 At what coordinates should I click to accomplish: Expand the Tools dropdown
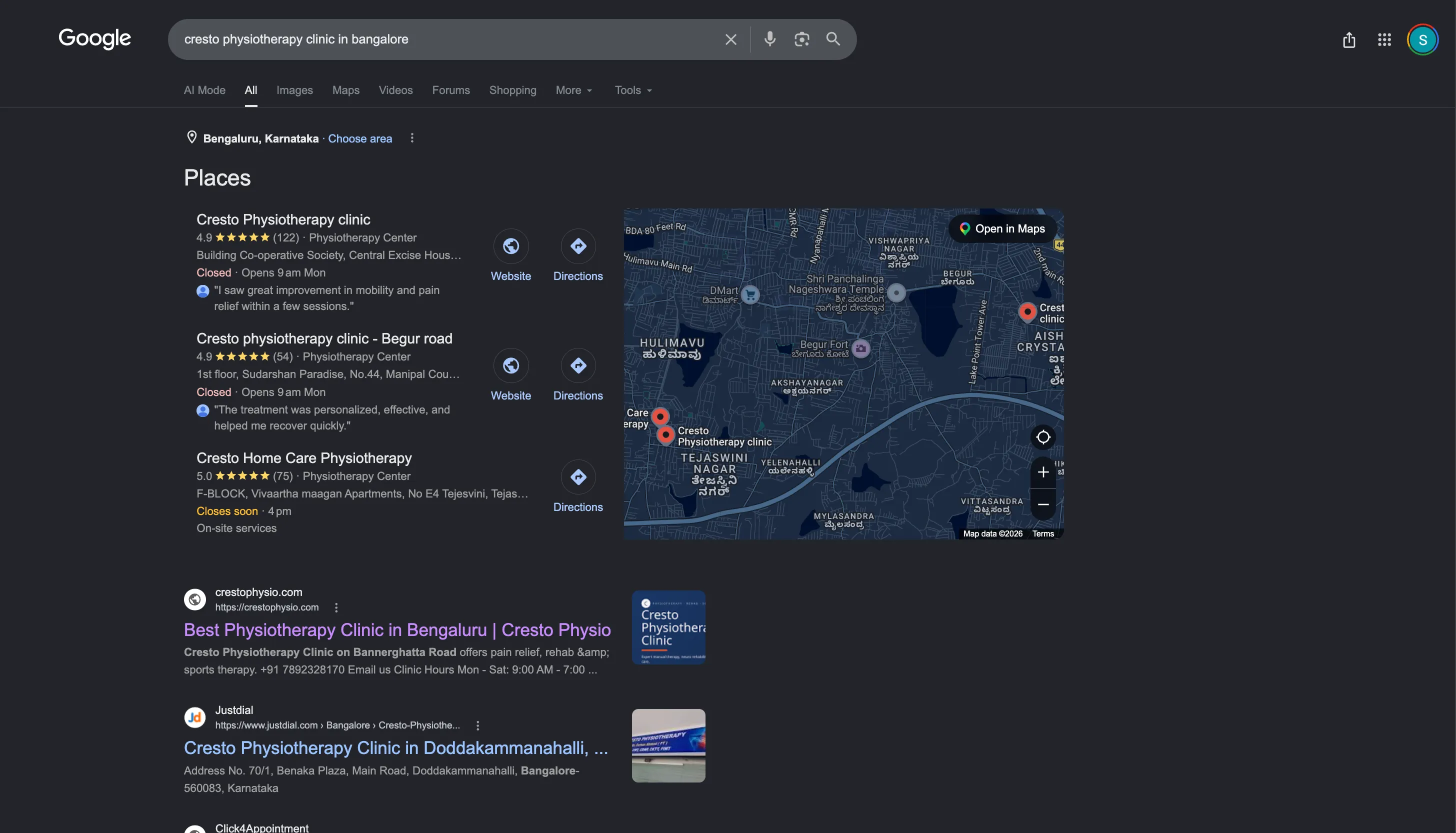[x=633, y=90]
